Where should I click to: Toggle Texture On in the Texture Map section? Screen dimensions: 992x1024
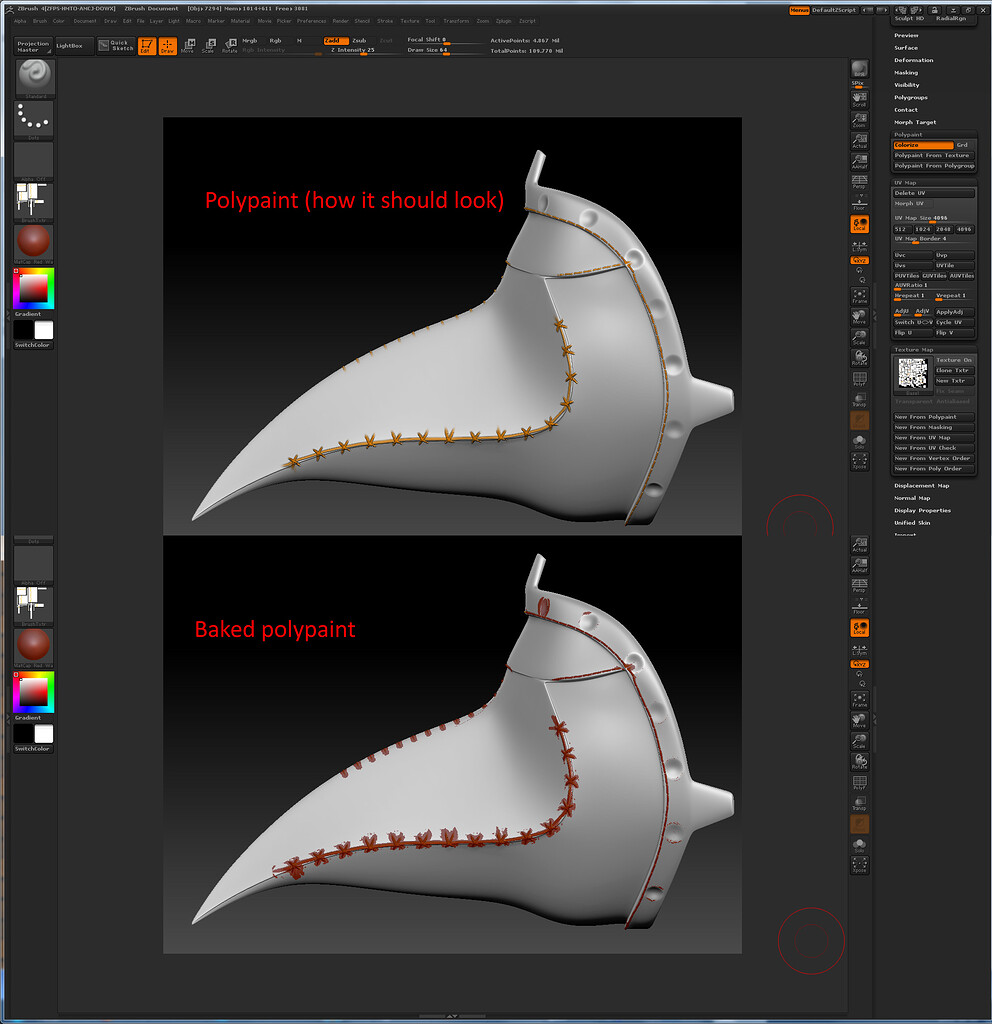click(x=956, y=359)
